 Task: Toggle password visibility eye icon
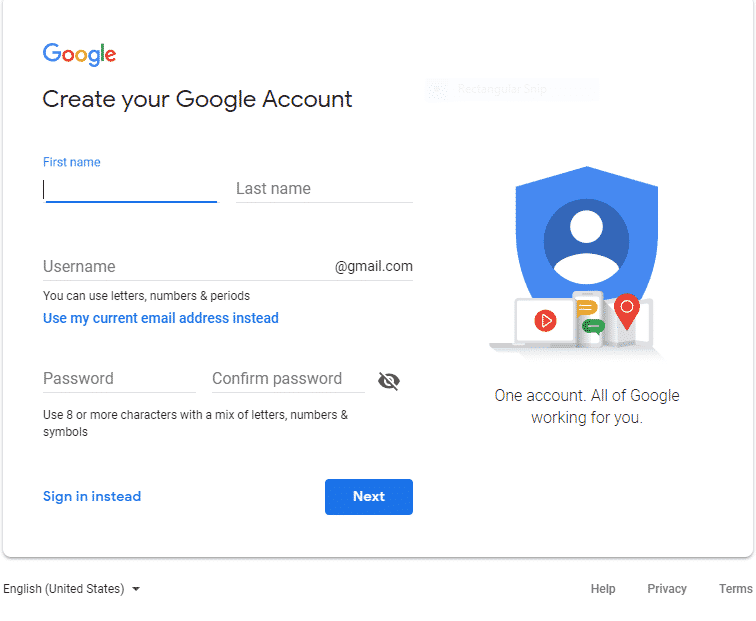point(389,380)
